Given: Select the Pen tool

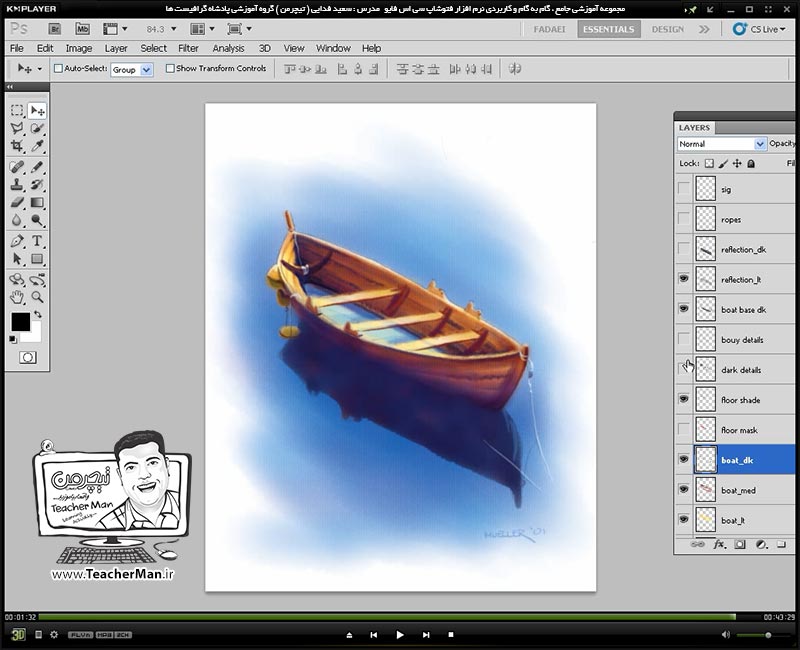Looking at the screenshot, I should [17, 241].
